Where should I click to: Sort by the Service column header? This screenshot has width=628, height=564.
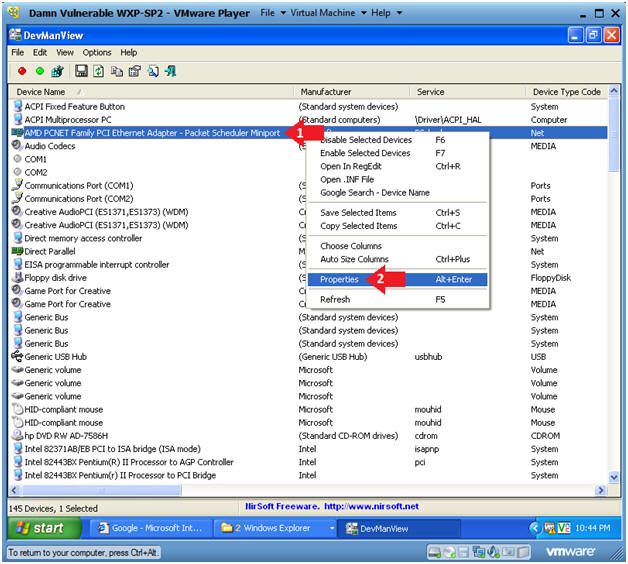tap(467, 92)
